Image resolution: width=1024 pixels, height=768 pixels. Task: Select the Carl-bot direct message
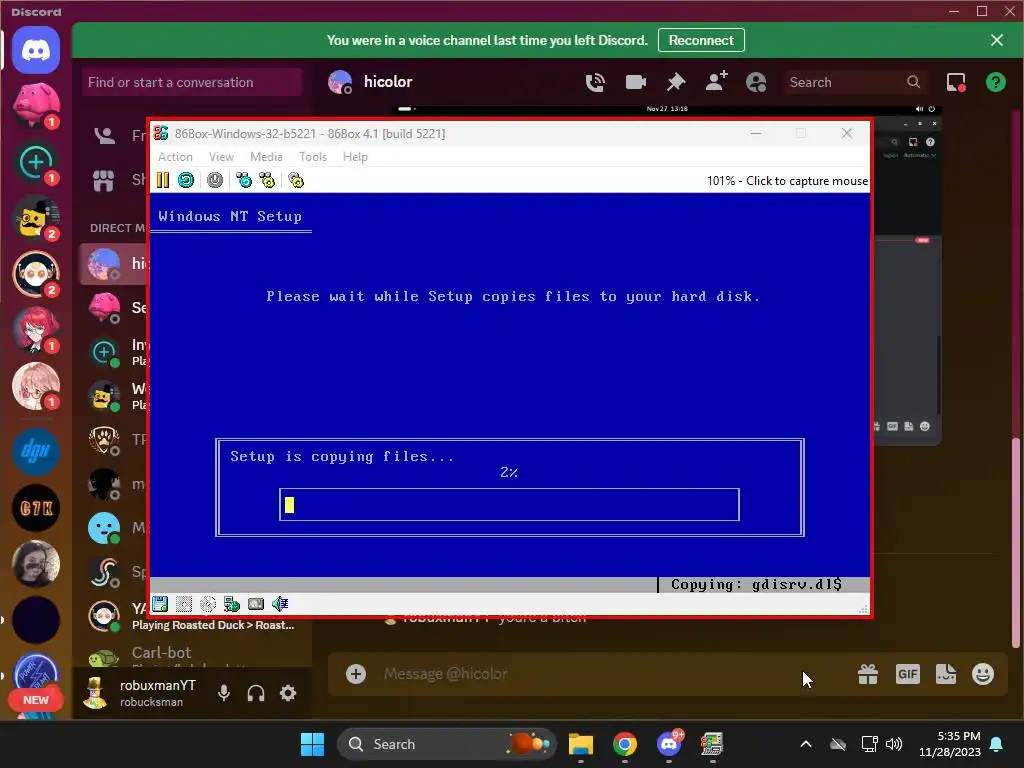(195, 655)
